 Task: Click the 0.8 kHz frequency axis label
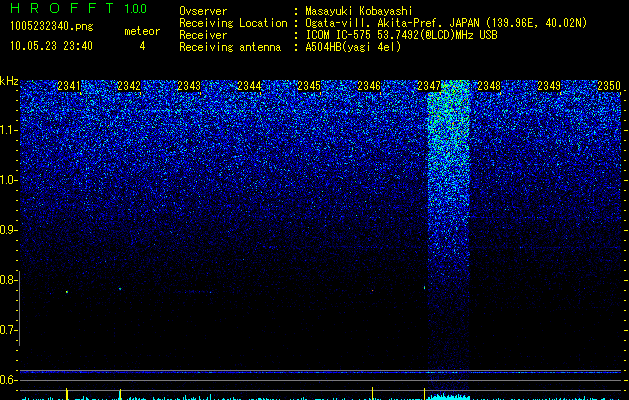[8, 280]
